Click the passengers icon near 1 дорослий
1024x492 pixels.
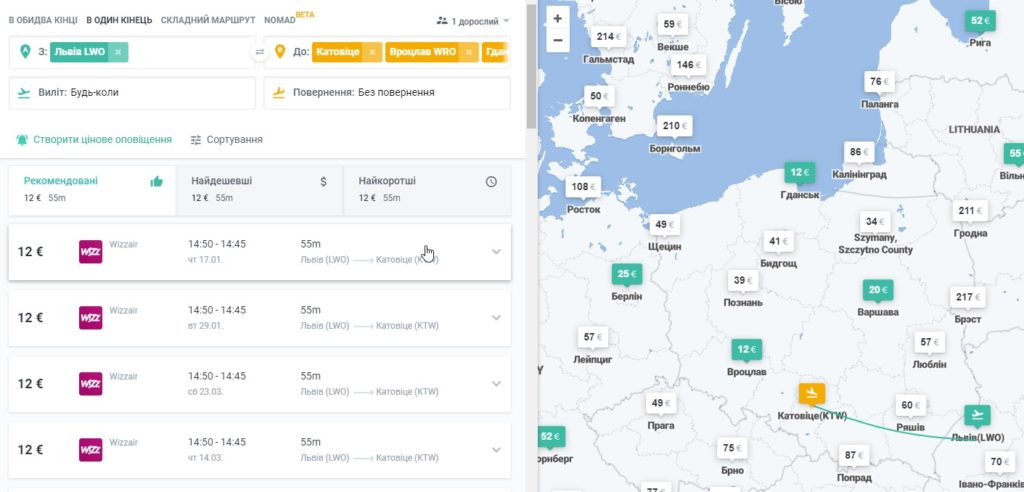click(442, 21)
